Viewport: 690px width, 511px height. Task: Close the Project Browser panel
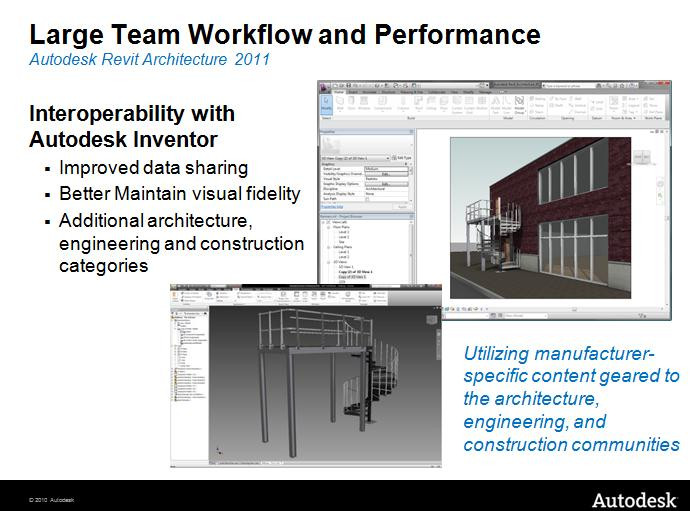pyautogui.click(x=411, y=217)
